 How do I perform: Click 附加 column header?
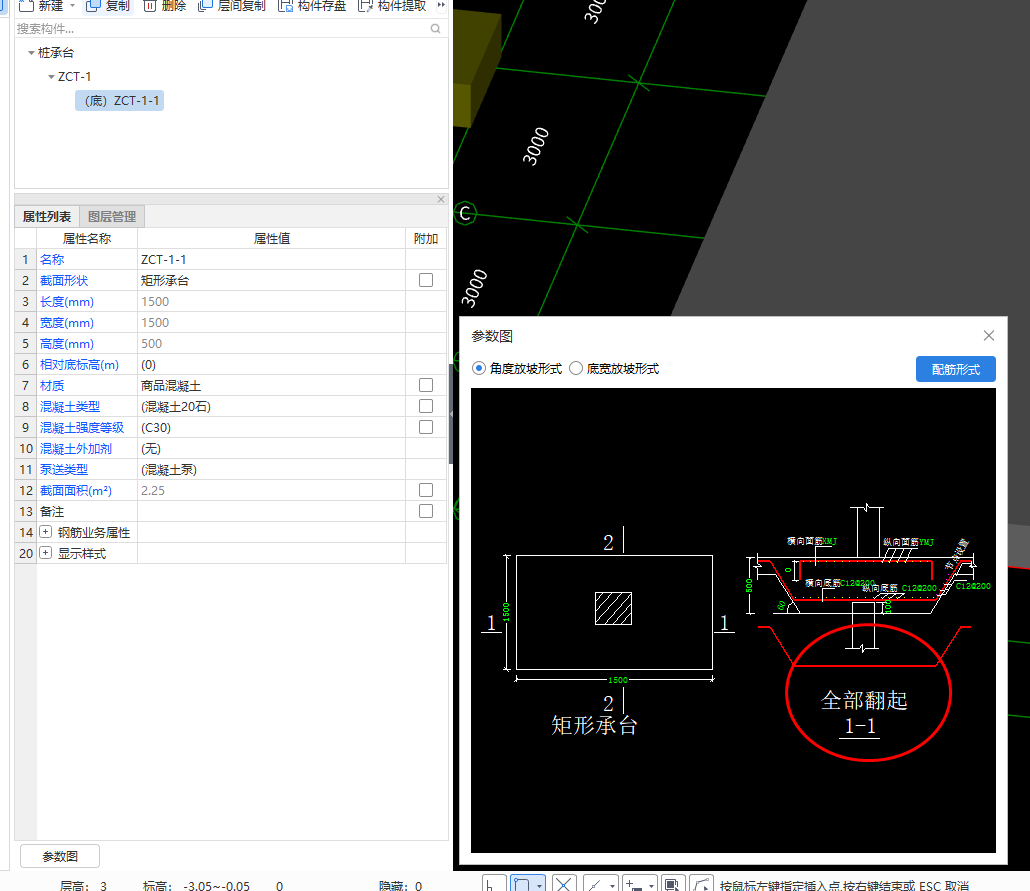[426, 239]
